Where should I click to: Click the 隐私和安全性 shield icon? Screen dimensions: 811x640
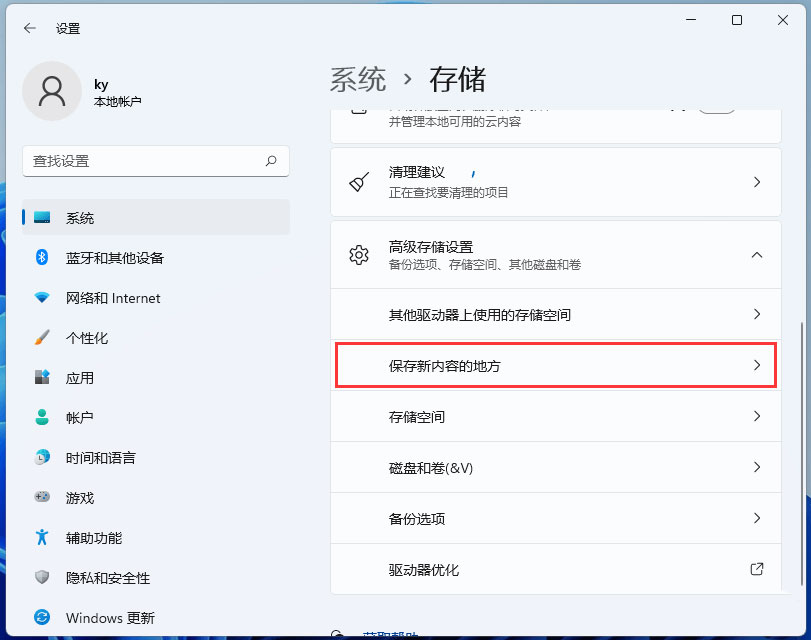42,578
